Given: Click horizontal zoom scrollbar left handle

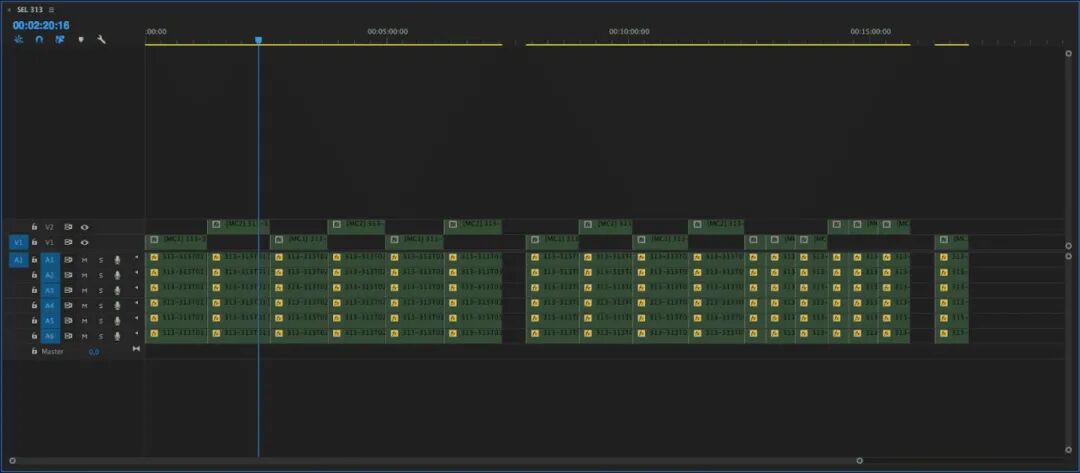Looking at the screenshot, I should click(x=12, y=461).
